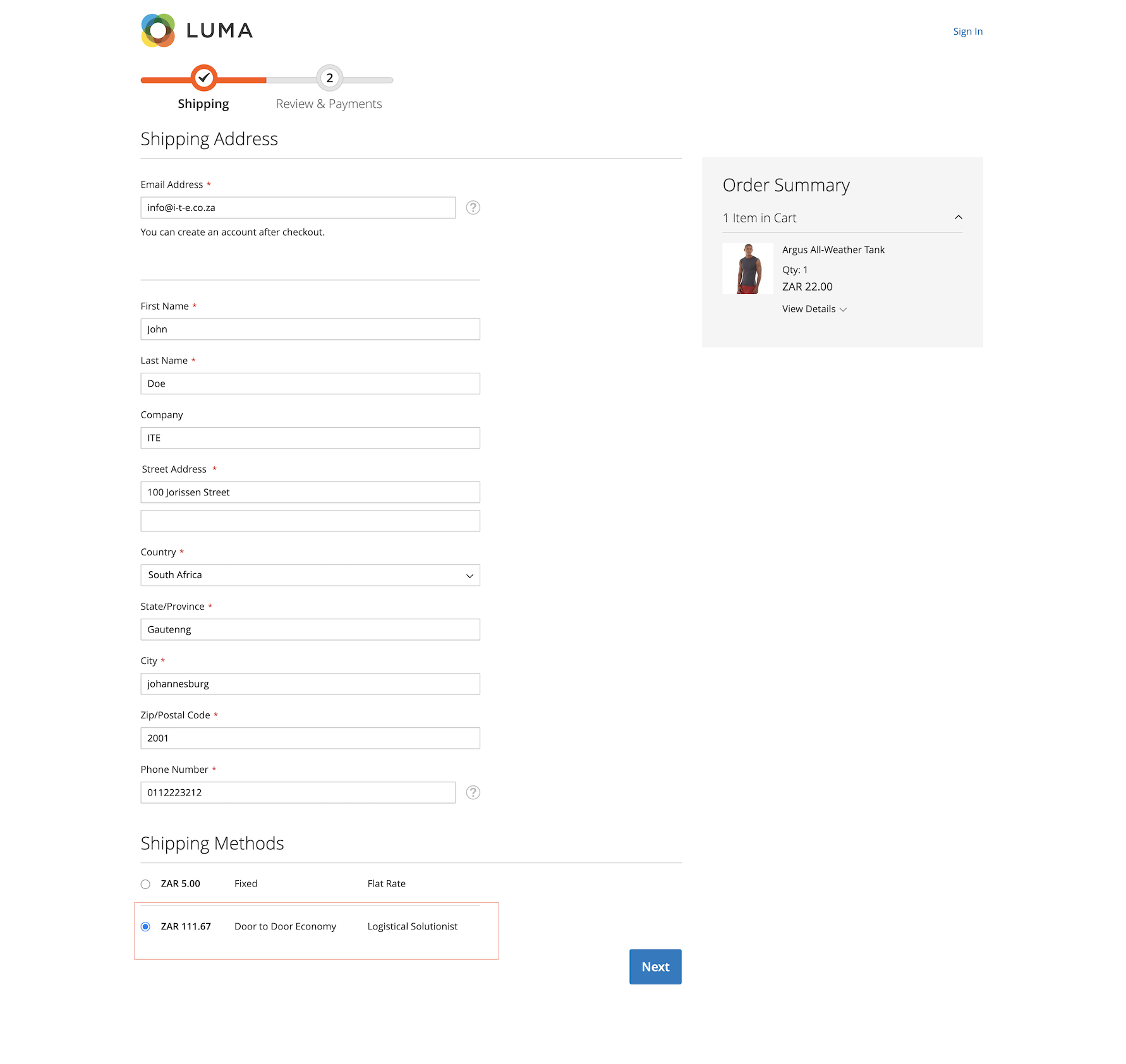This screenshot has width=1126, height=1064.
Task: Return to the Shipping step
Action: click(203, 103)
